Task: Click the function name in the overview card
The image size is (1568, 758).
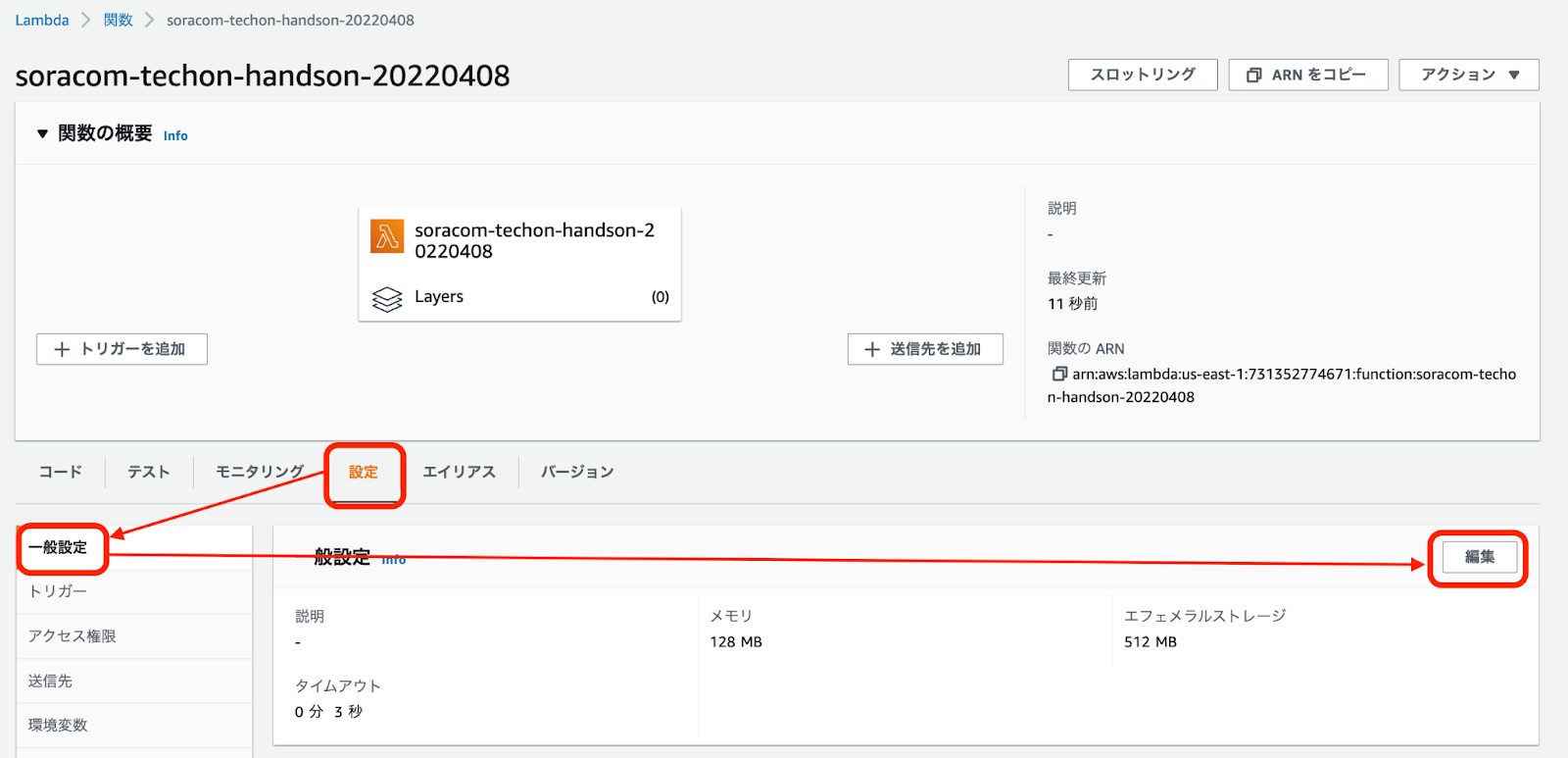Action: [x=534, y=240]
